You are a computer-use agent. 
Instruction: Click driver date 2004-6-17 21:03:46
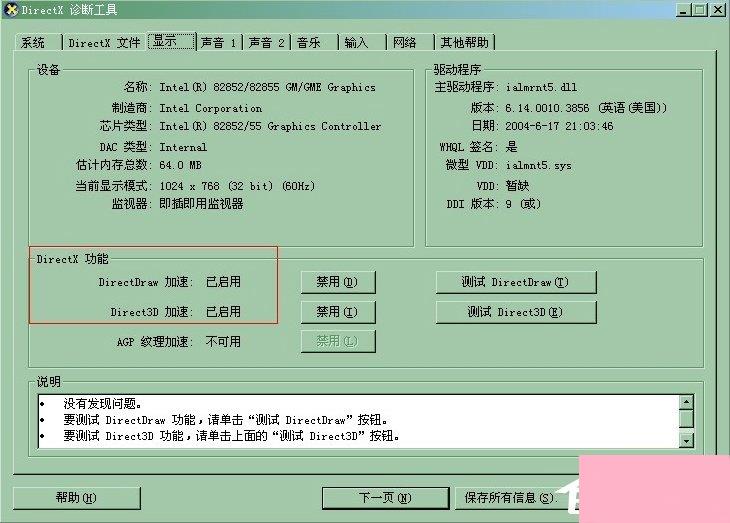[x=559, y=126]
